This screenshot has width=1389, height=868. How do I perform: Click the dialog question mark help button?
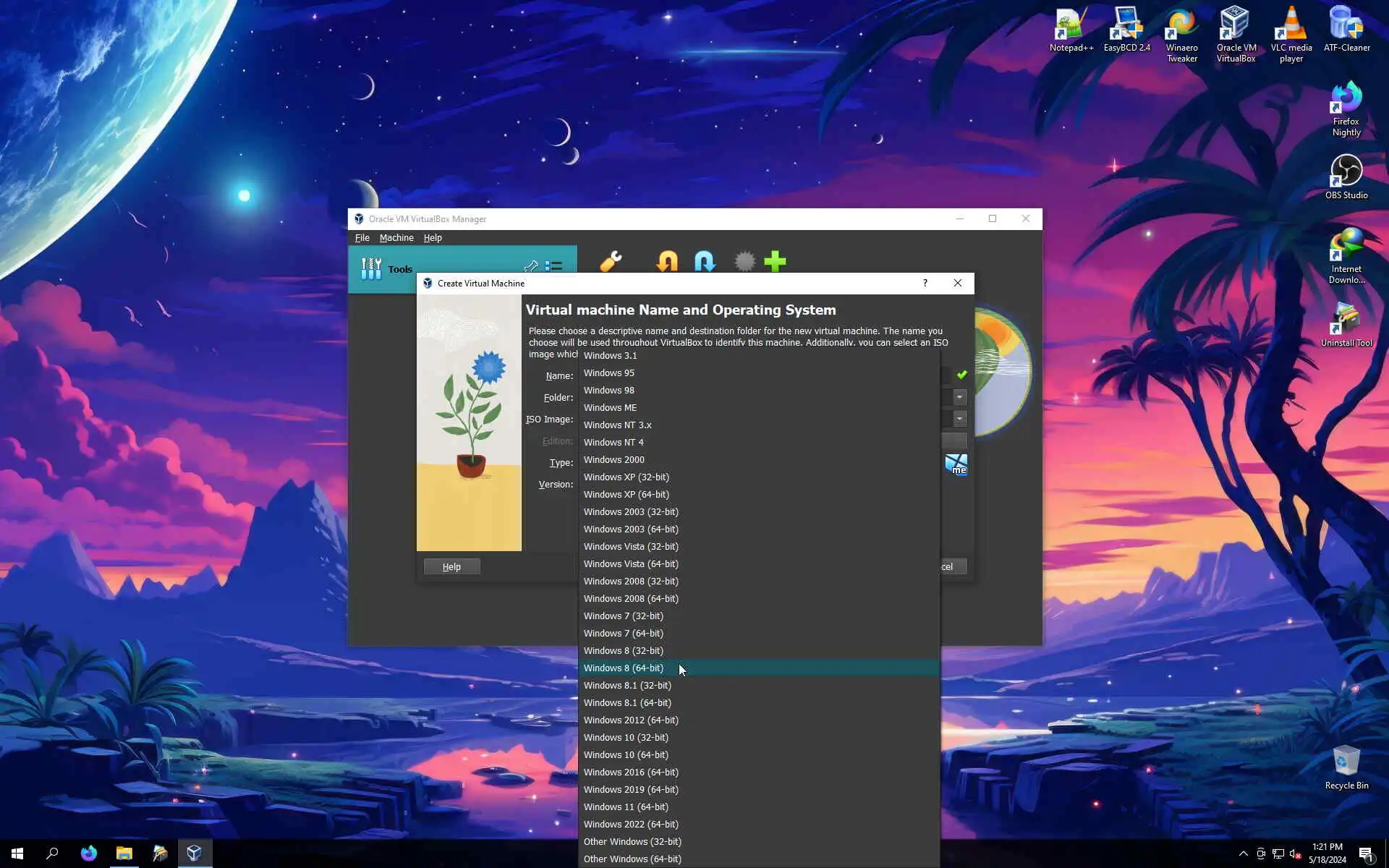[x=925, y=283]
